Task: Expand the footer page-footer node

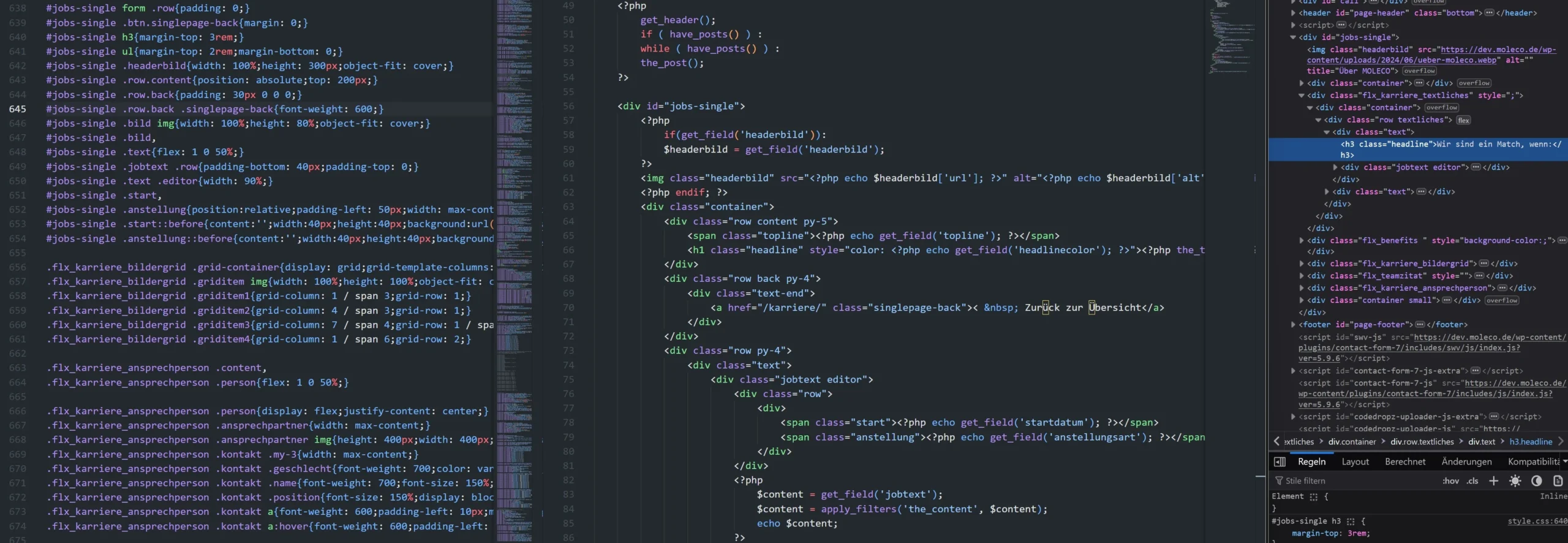Action: 1293,325
